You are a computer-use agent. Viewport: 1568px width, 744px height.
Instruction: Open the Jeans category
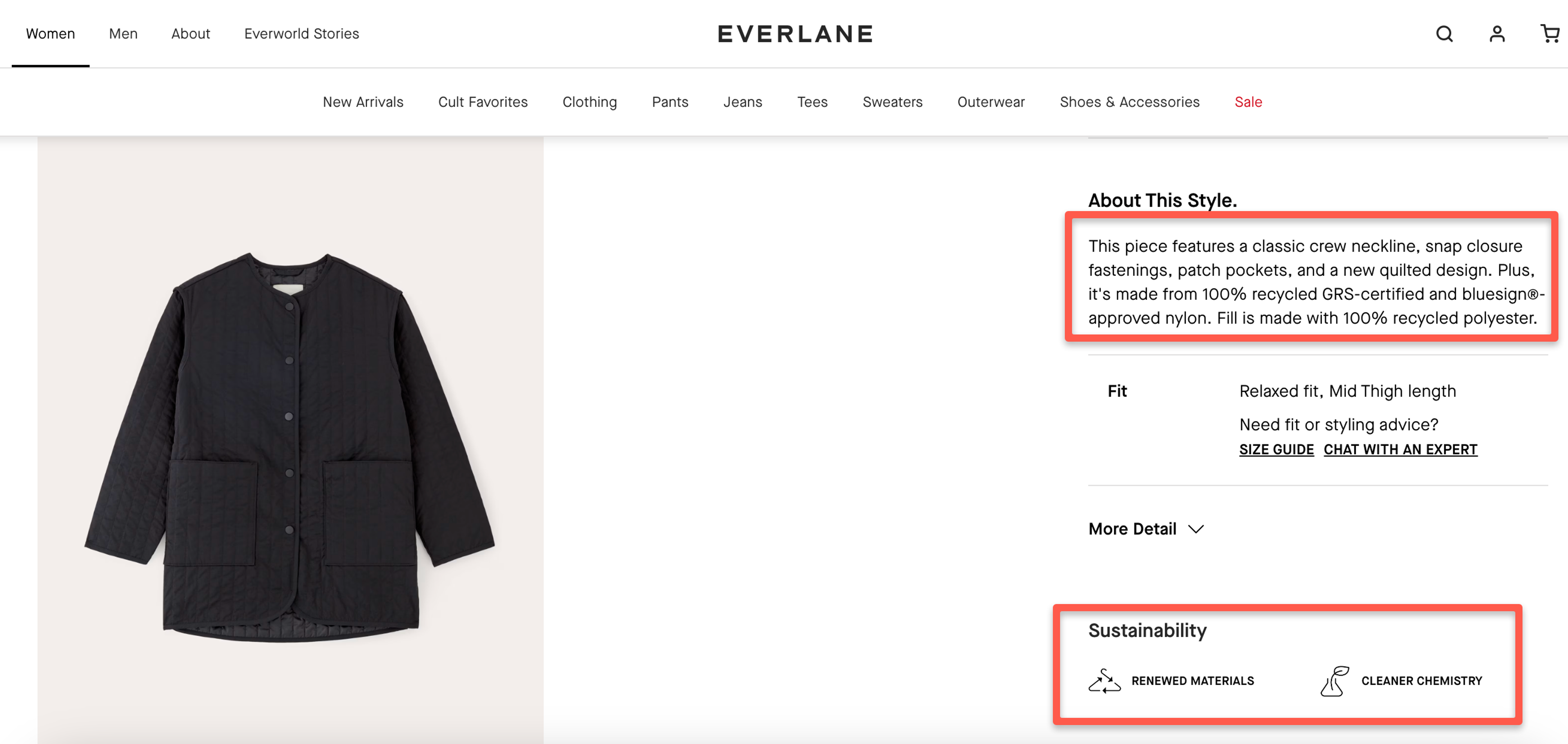tap(743, 102)
